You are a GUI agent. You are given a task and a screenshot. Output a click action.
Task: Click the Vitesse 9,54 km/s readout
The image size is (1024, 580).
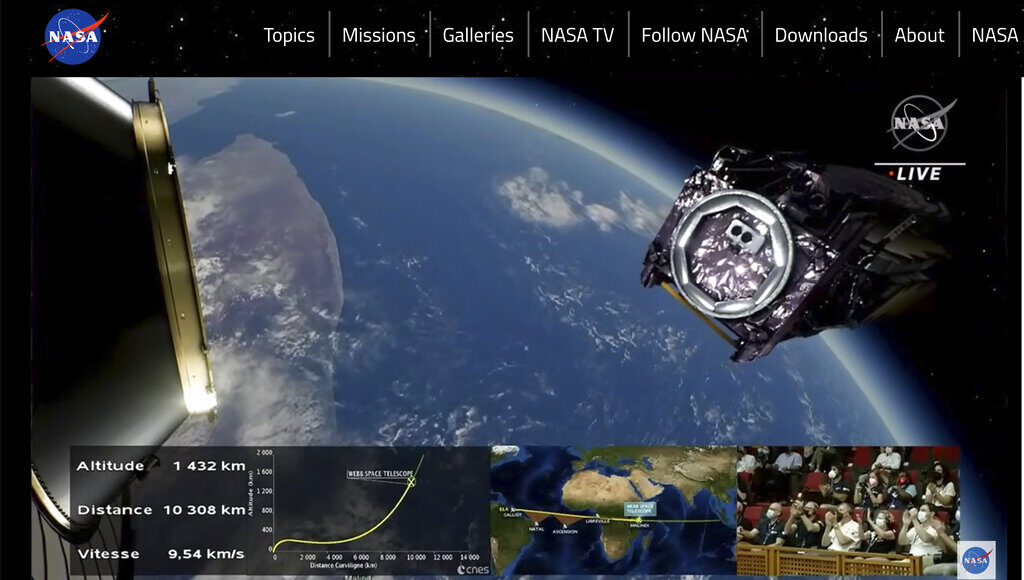160,553
